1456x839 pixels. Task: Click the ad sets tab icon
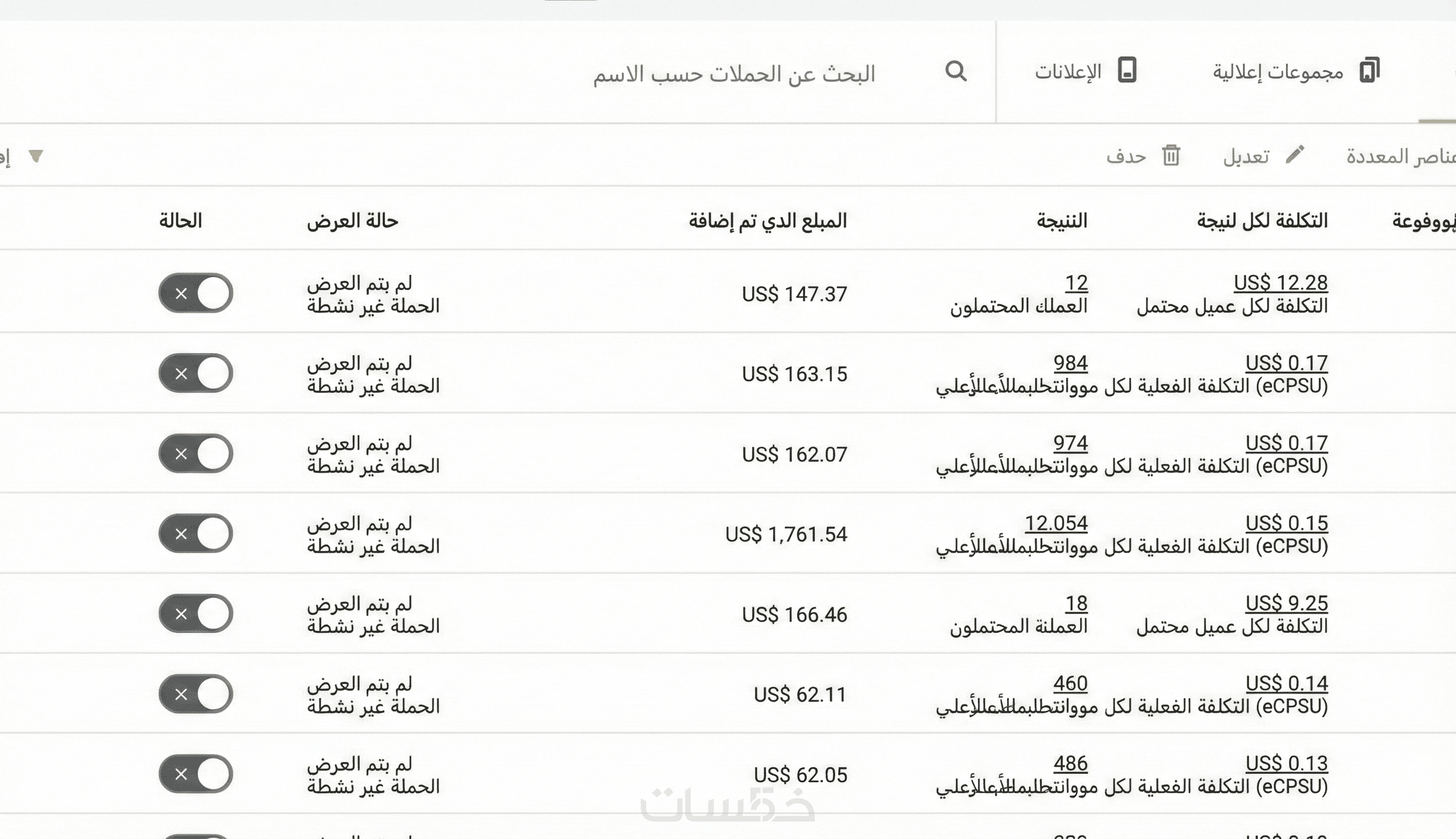pos(1369,70)
